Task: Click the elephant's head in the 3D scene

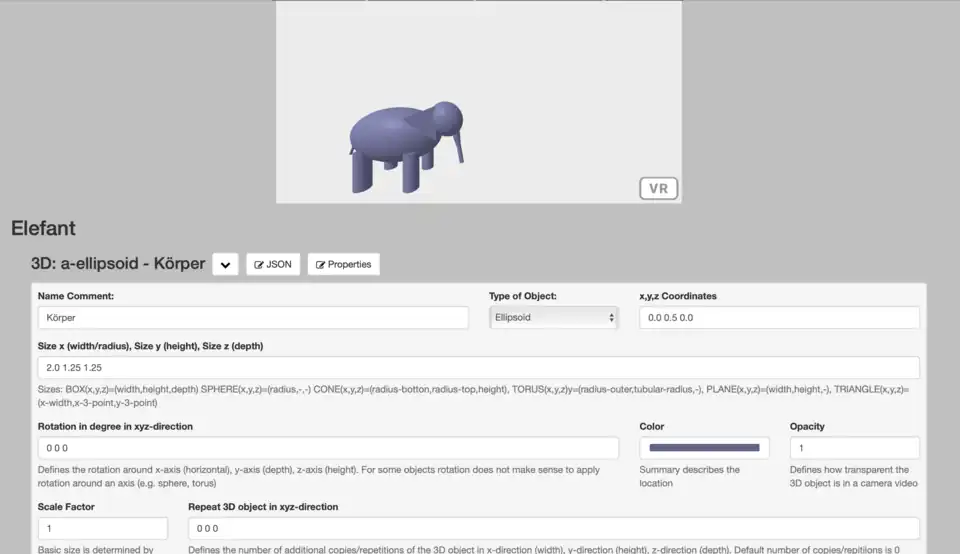Action: (x=445, y=116)
